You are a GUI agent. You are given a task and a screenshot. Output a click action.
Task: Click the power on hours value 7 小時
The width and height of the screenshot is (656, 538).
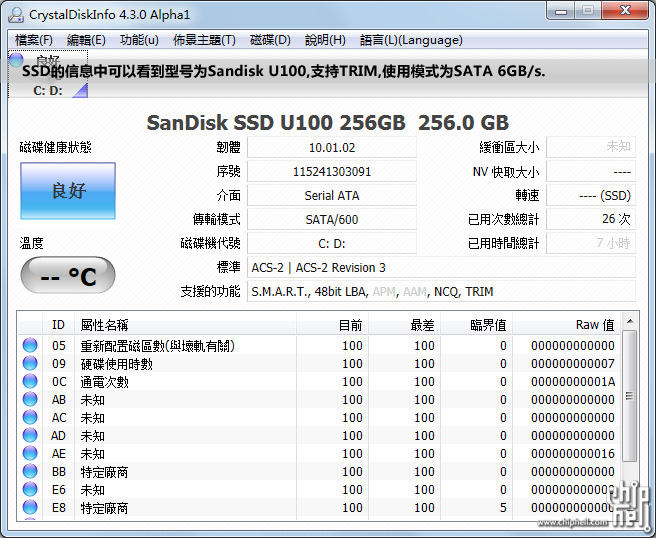(x=591, y=243)
